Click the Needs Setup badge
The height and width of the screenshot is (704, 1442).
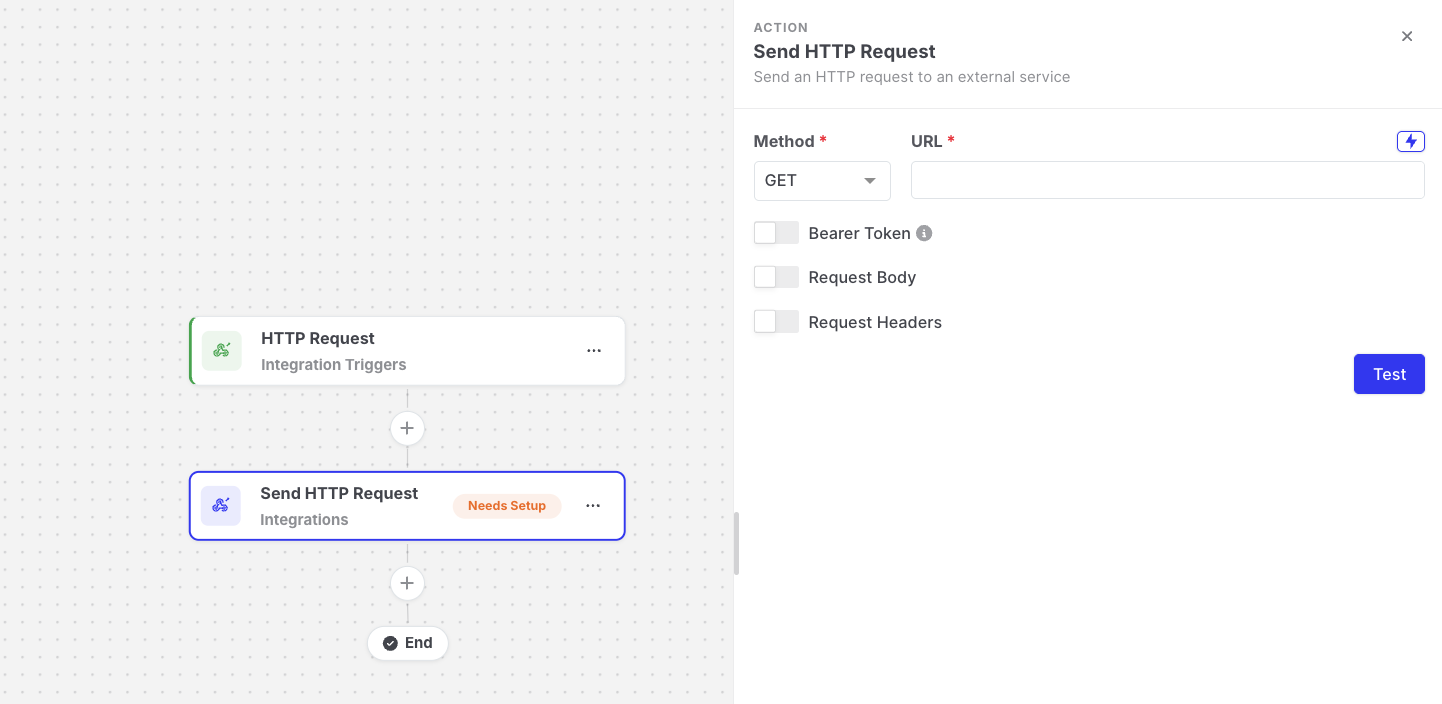(507, 506)
